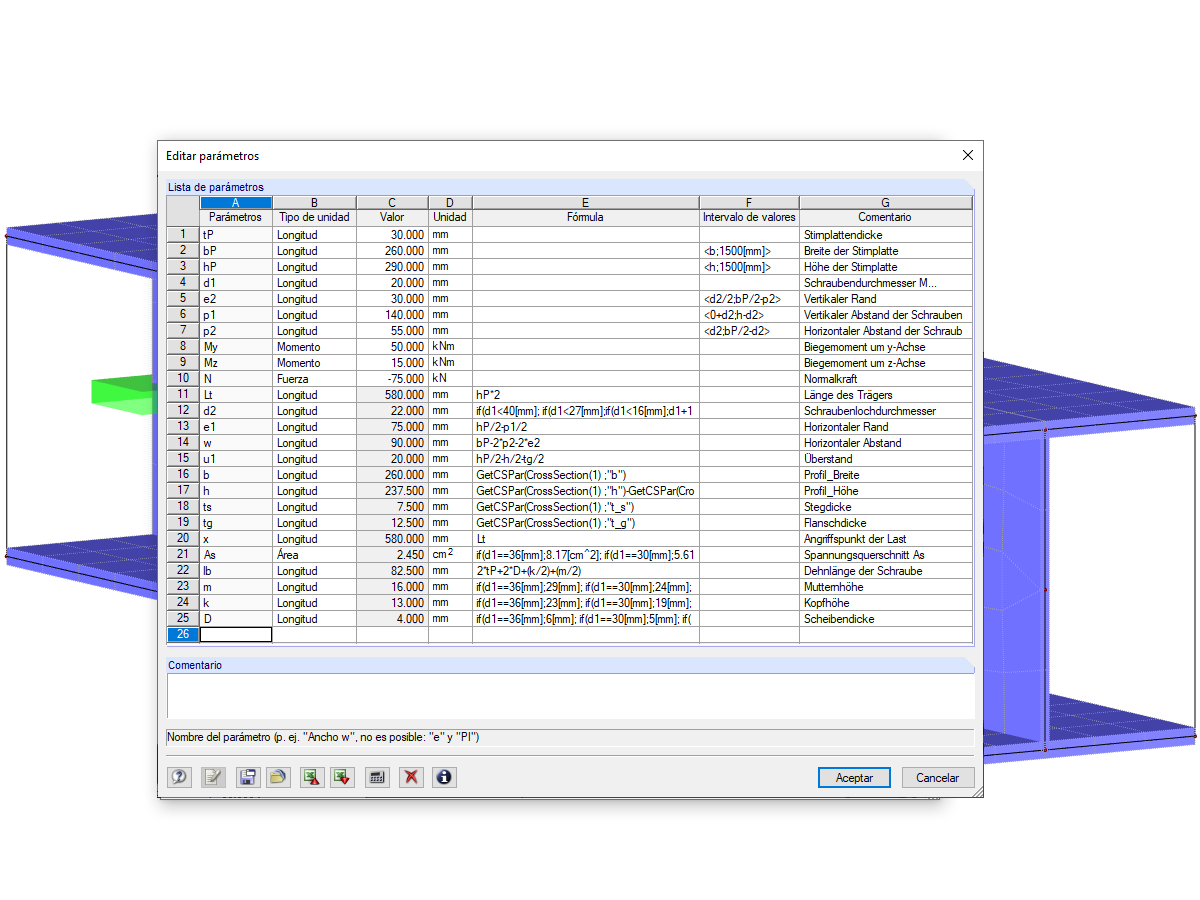Confirm with the Aceptar button
Image resolution: width=1200 pixels, height=900 pixels.
click(854, 778)
